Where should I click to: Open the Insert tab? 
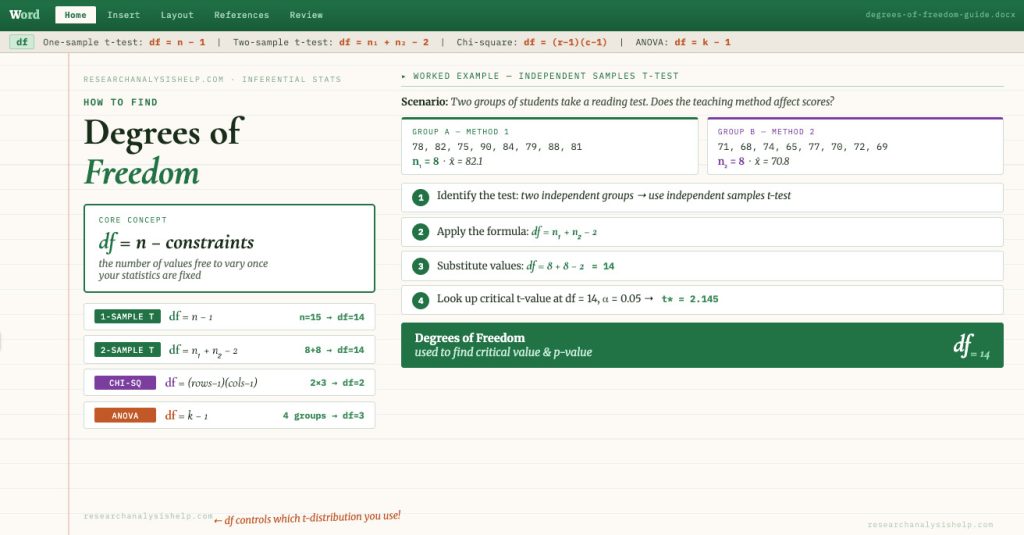pyautogui.click(x=124, y=15)
